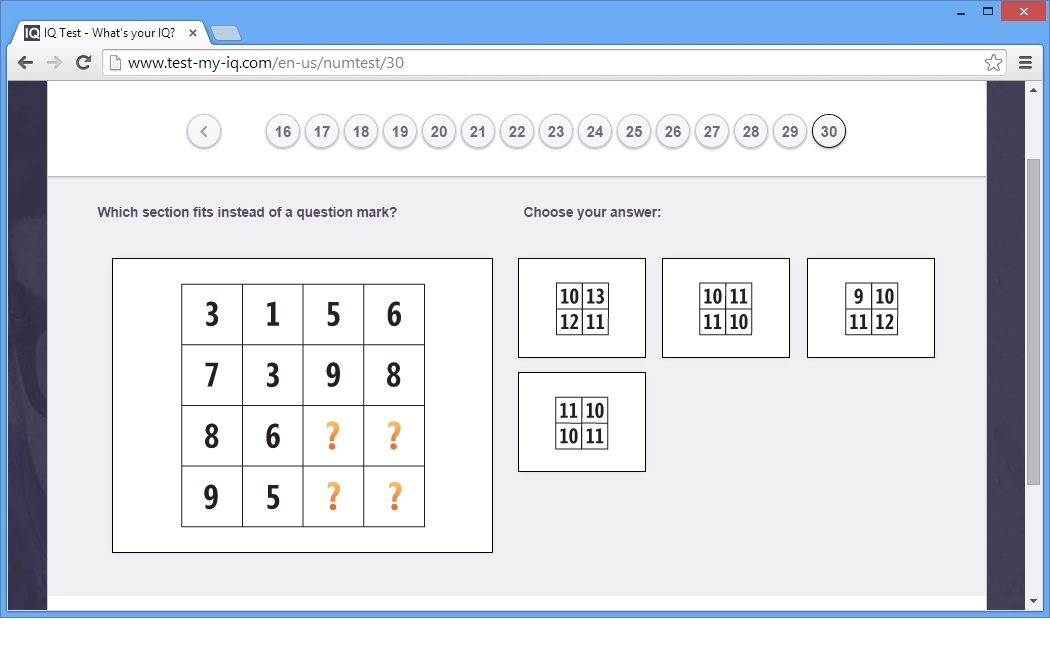Jump to question 21
This screenshot has height=672, width=1050.
[x=478, y=131]
